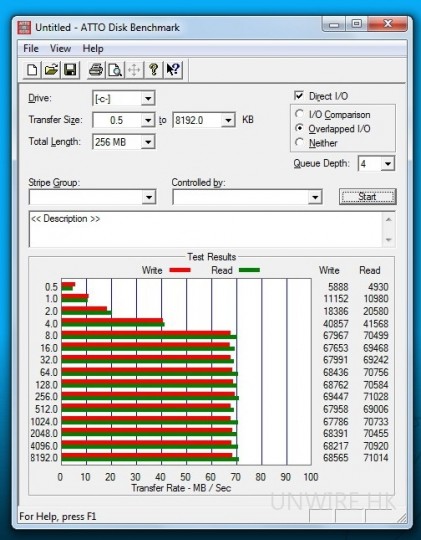Click read value 71028

(x=376, y=396)
